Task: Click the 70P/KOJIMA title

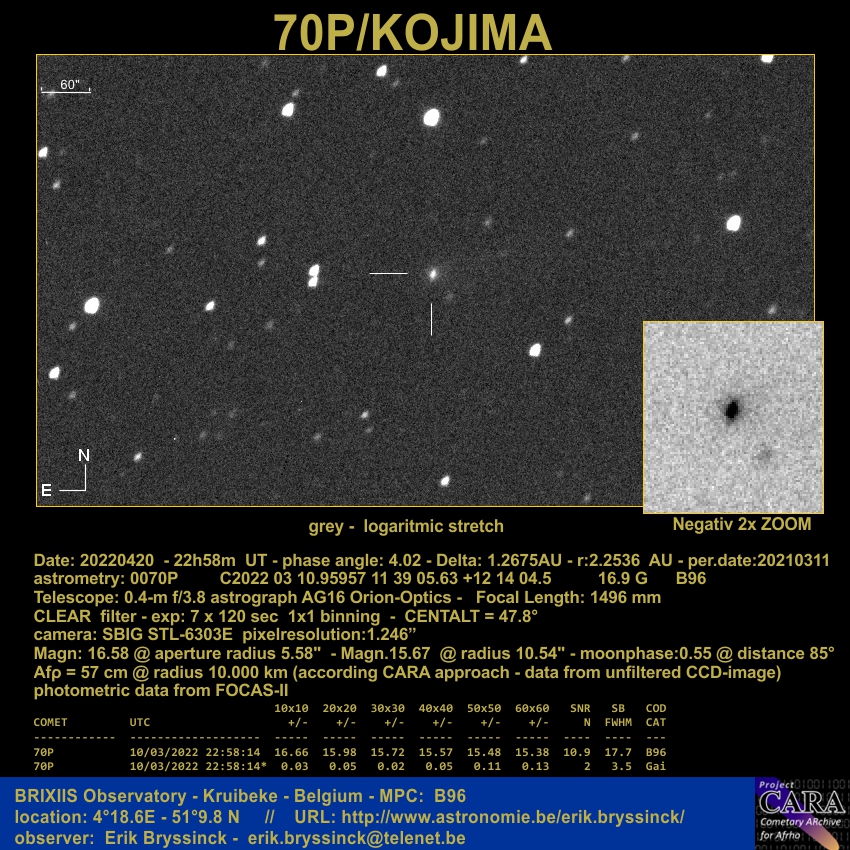Action: coord(413,33)
